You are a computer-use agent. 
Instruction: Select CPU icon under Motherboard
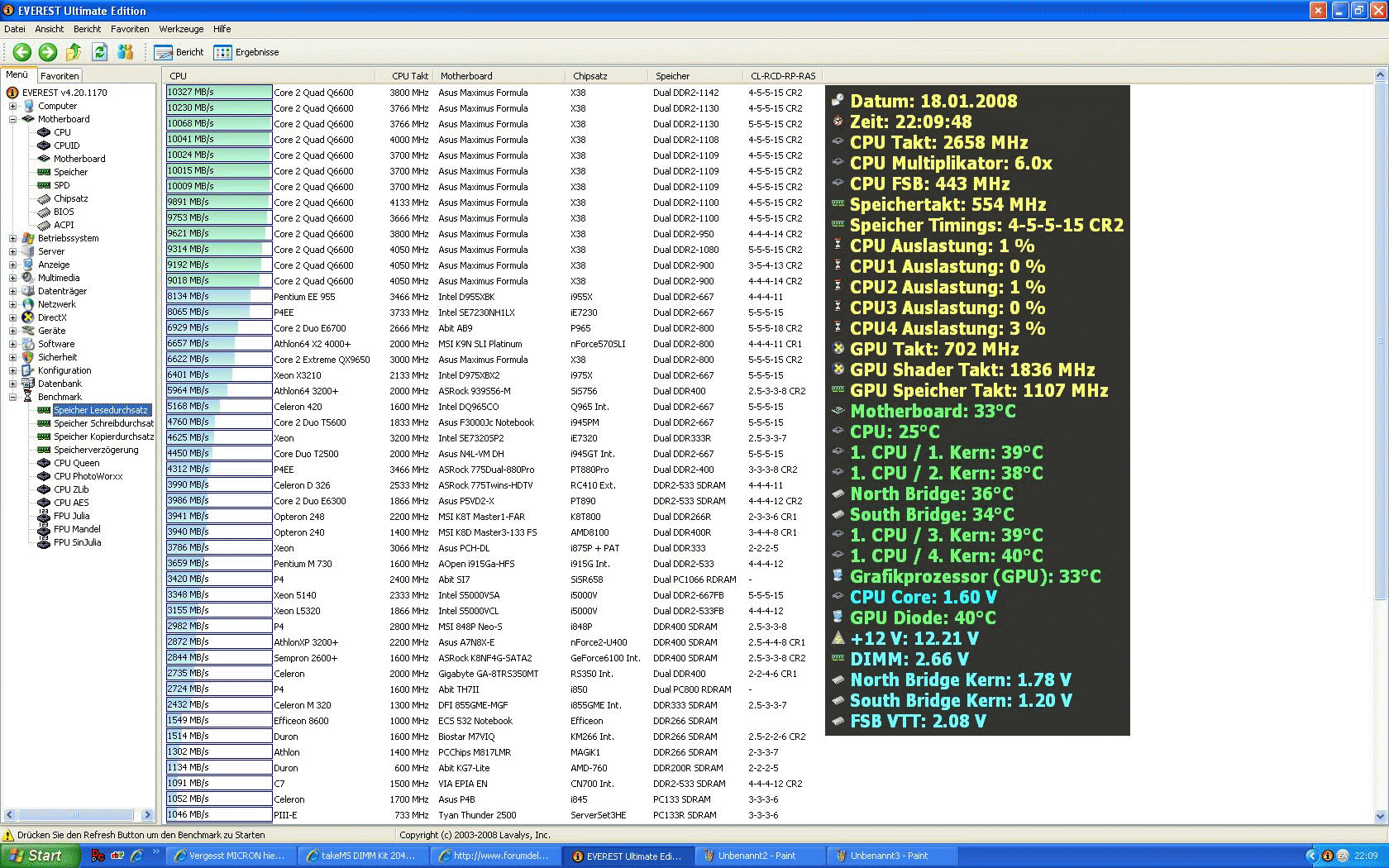(x=44, y=132)
